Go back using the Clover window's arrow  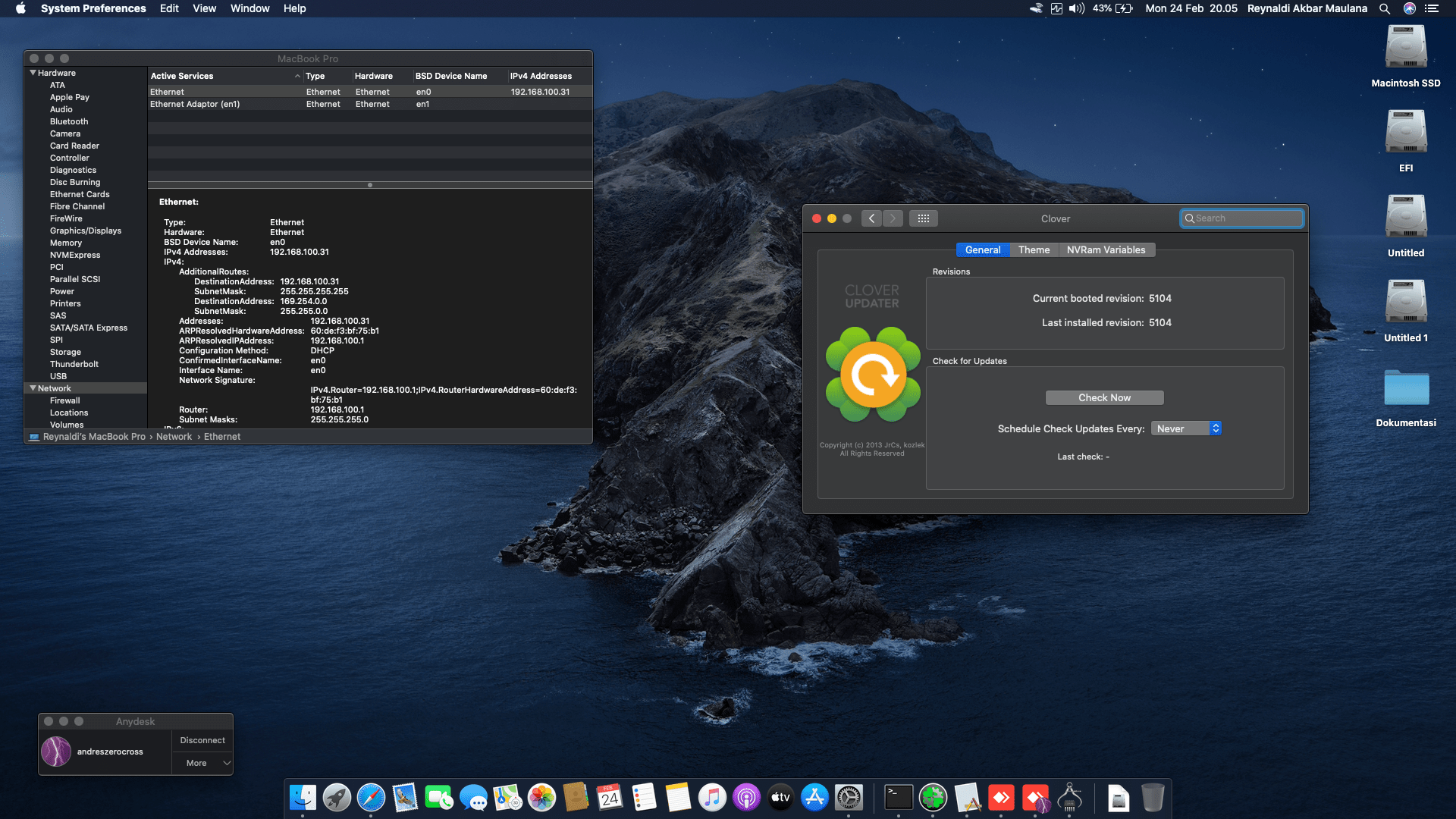click(x=871, y=218)
